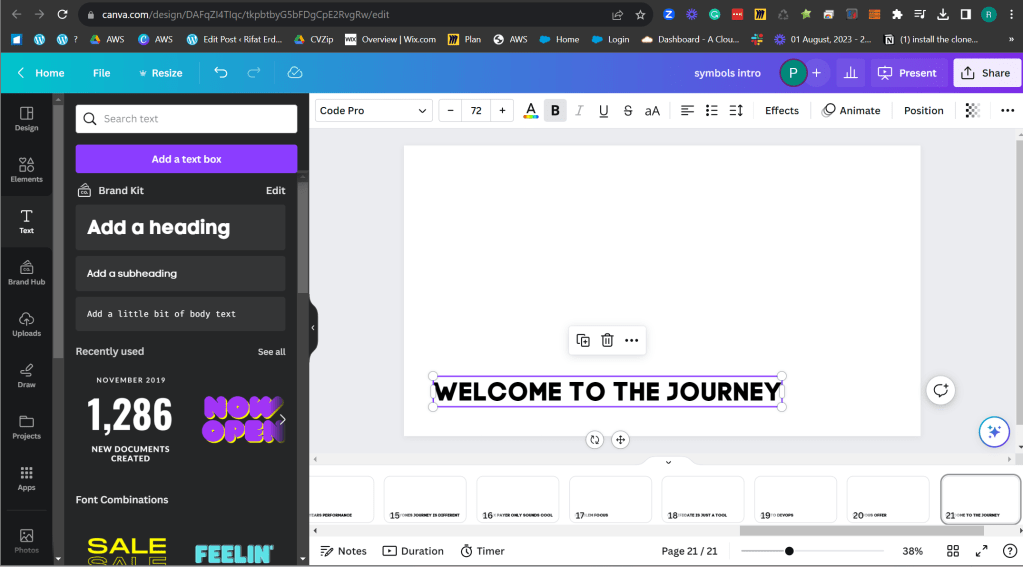Toggle bulleted list

click(712, 111)
